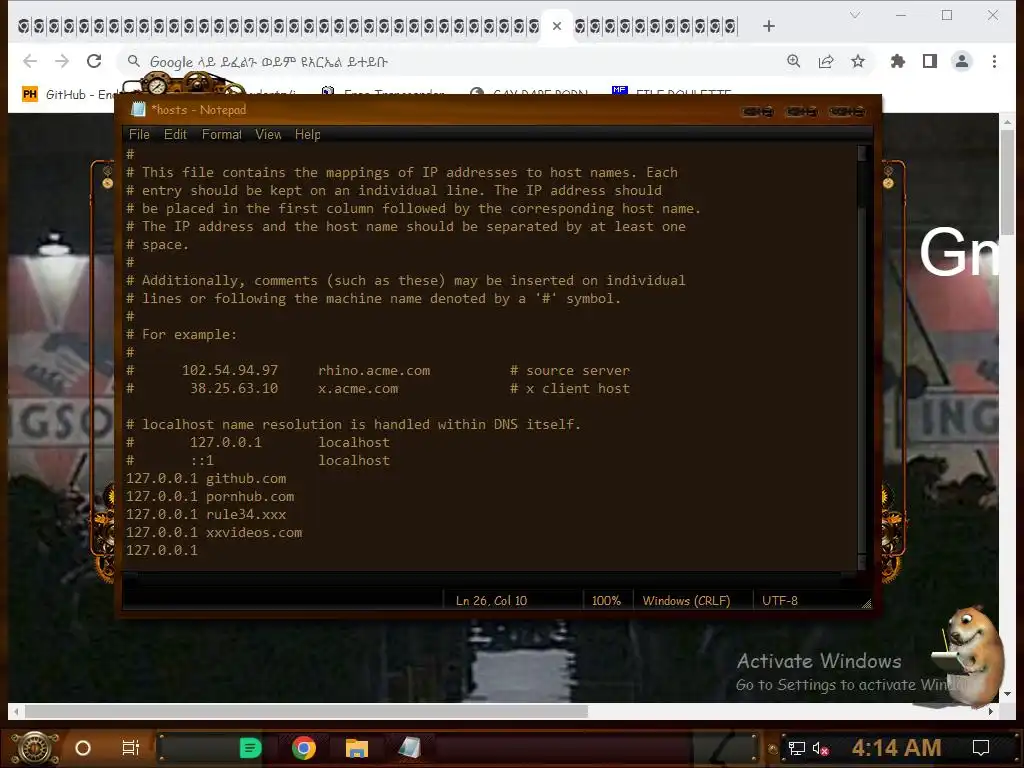Click the Chrome page vertical scrollbar thumb
This screenshot has width=1024, height=768.
[x=1008, y=183]
